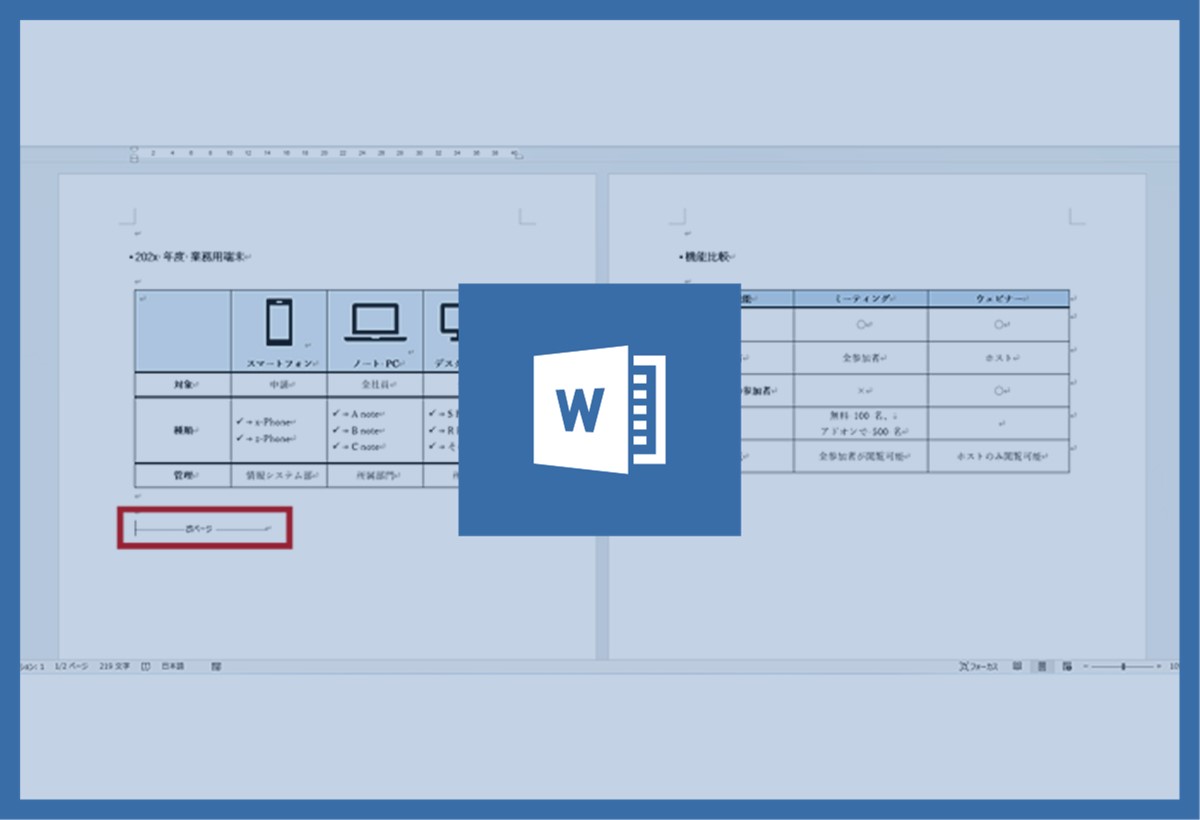
Task: Select the Print Layout view icon
Action: coord(1041,666)
